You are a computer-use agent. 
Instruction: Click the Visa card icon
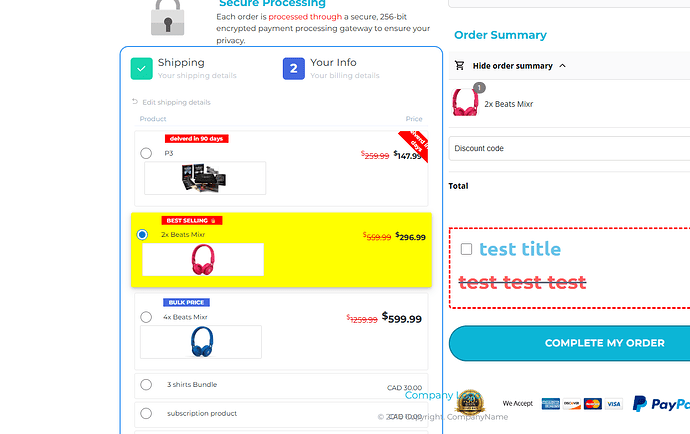pyautogui.click(x=613, y=404)
